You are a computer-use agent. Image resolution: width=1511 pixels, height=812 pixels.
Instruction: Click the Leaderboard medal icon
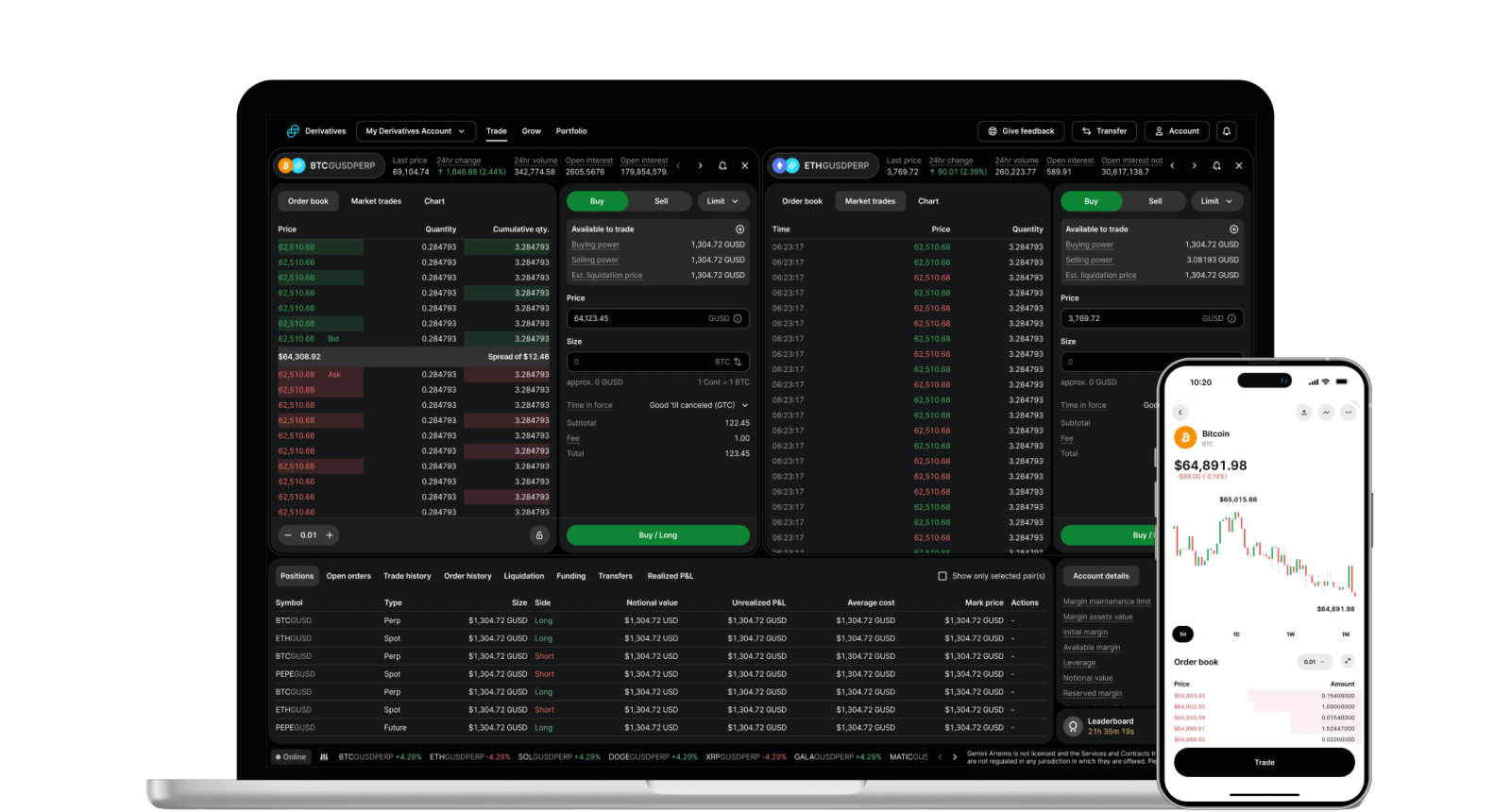pos(1073,726)
